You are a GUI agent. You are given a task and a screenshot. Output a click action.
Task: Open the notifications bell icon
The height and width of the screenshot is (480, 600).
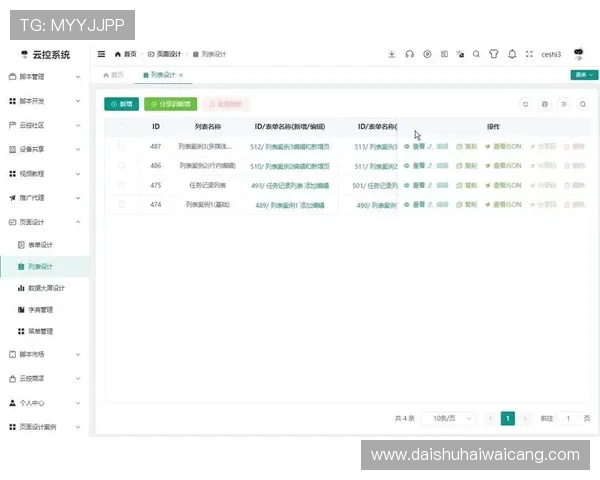point(512,54)
